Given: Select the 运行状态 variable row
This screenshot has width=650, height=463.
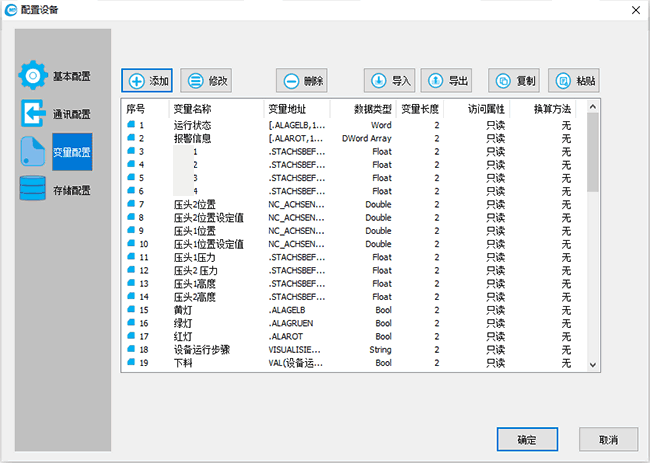Looking at the screenshot, I should [192, 126].
